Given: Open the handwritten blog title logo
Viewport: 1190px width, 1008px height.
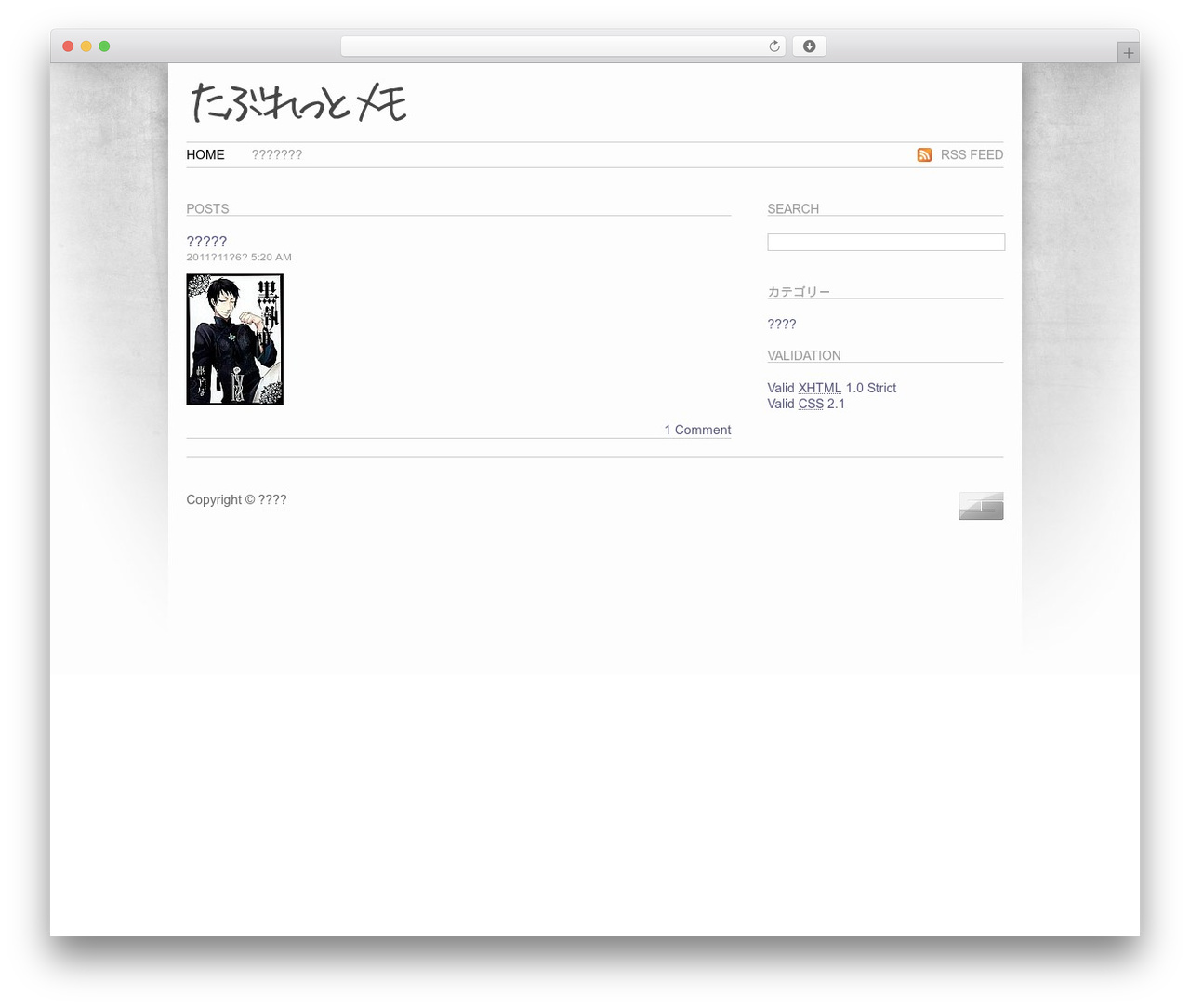Looking at the screenshot, I should point(298,102).
